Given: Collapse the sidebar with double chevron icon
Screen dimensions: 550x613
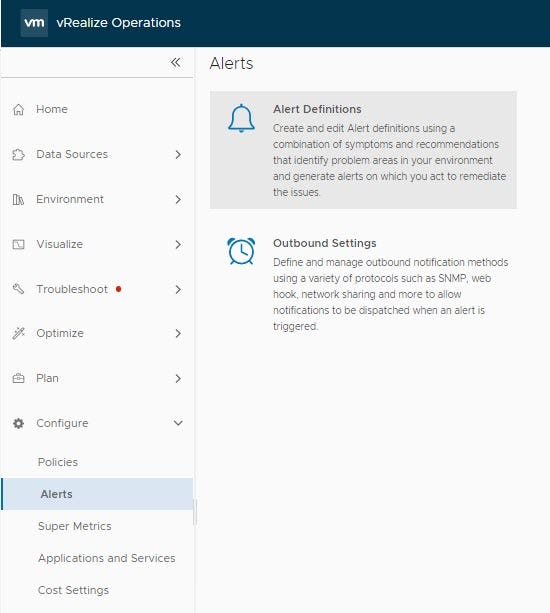Looking at the screenshot, I should [176, 62].
